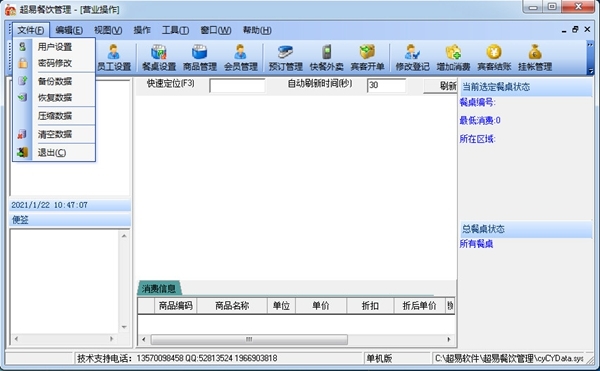Viewport: 600px width, 371px height.
Task: Click the consumption table scroll-right arrow
Action: [x=448, y=339]
